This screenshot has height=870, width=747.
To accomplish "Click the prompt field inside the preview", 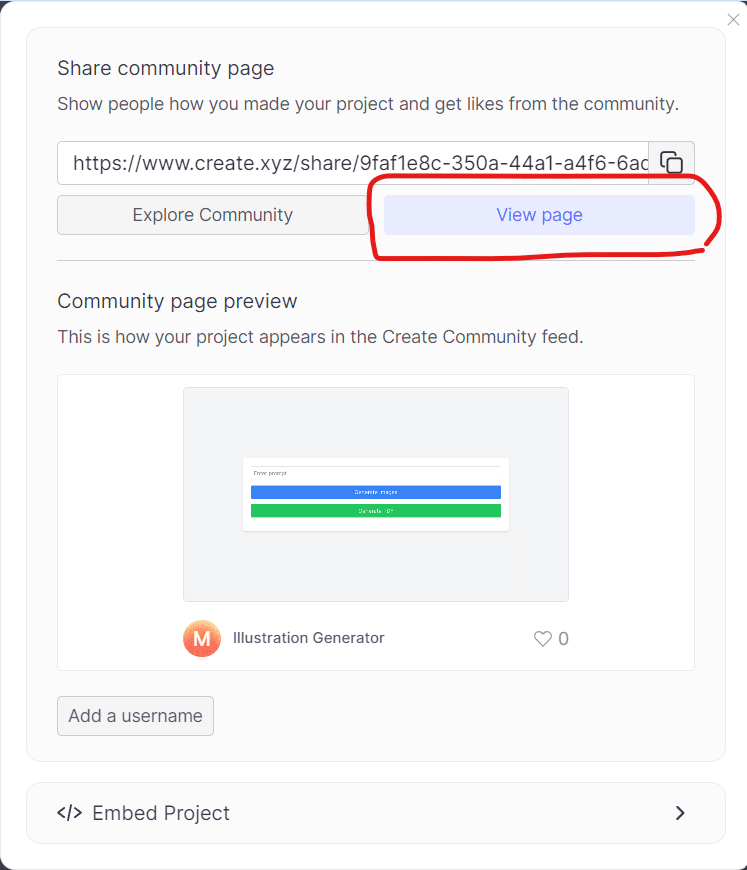I will click(x=376, y=473).
